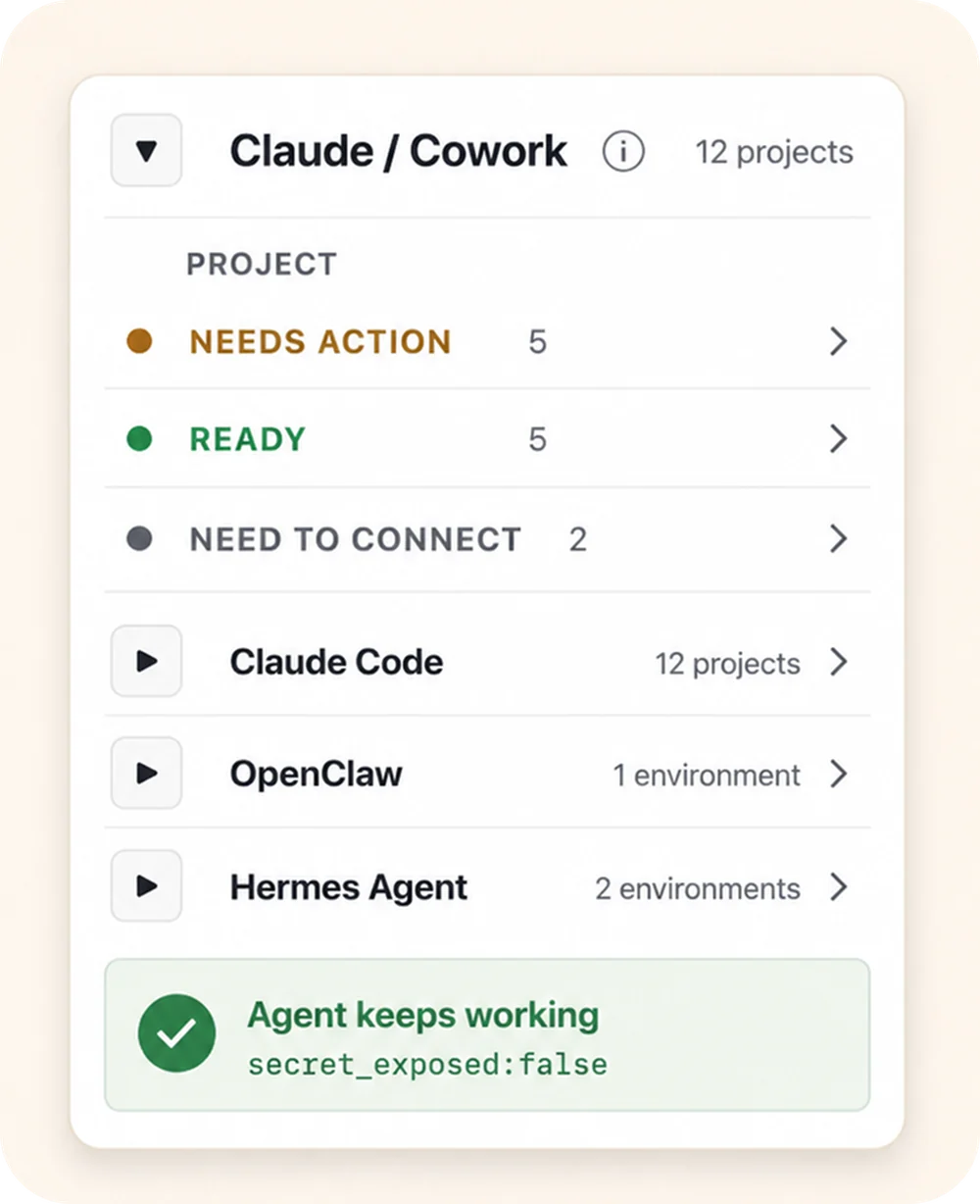Open the NEEDS ACTION label
Image resolution: width=980 pixels, height=1204 pixels.
coord(320,341)
